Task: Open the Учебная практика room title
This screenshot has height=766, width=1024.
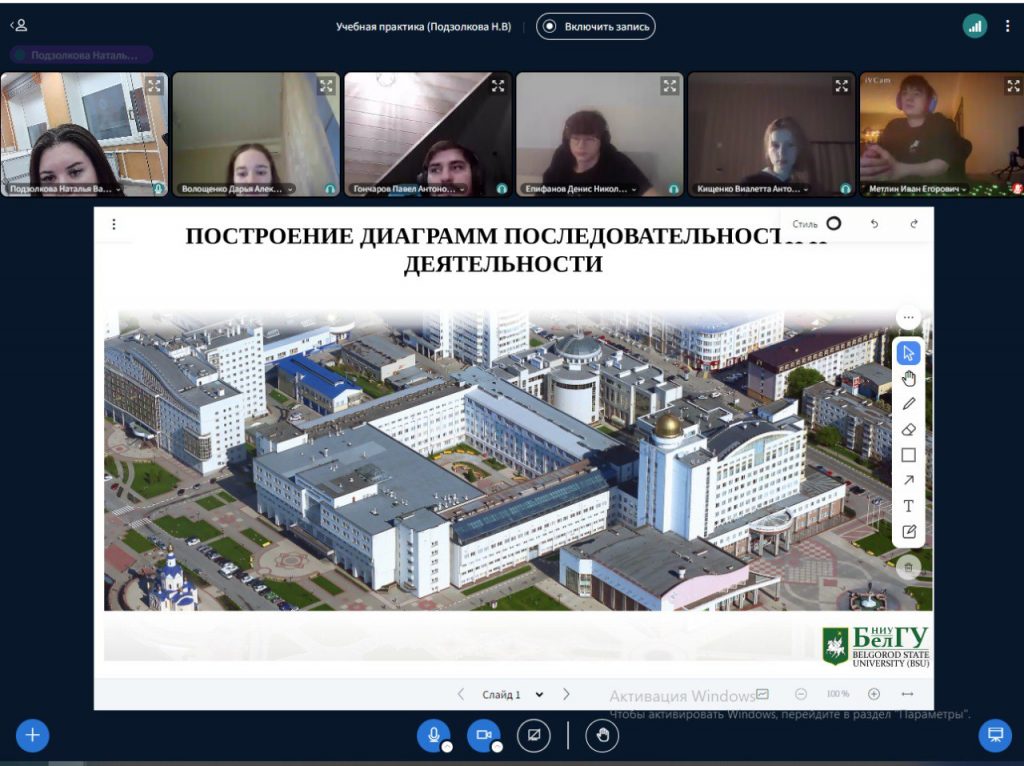Action: pyautogui.click(x=423, y=27)
